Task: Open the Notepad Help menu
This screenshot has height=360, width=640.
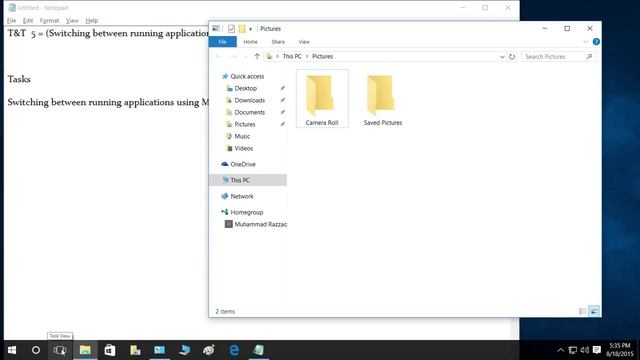Action: pos(91,20)
